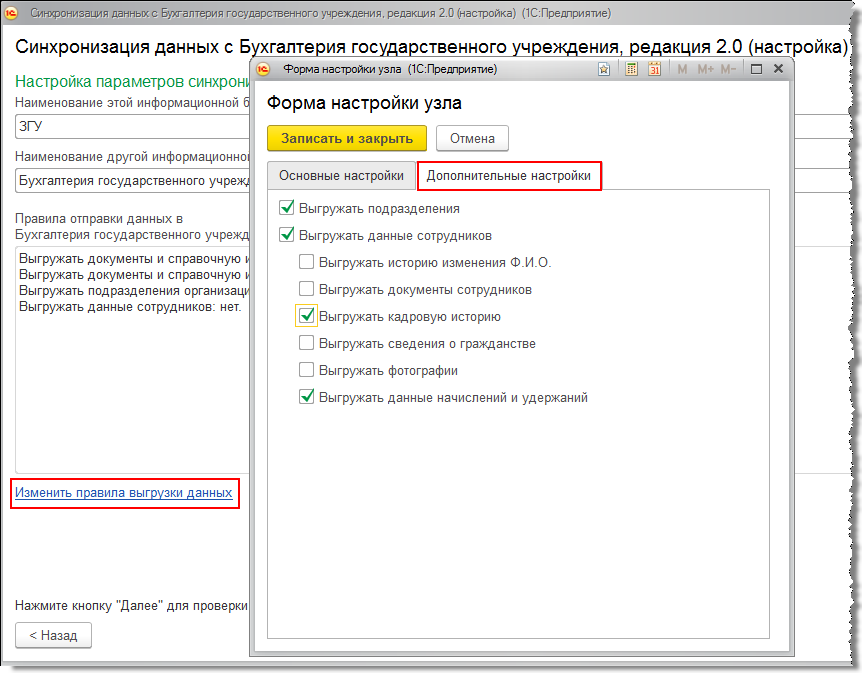This screenshot has height=673, width=862.
Task: Go back with the Назад button
Action: 53,635
